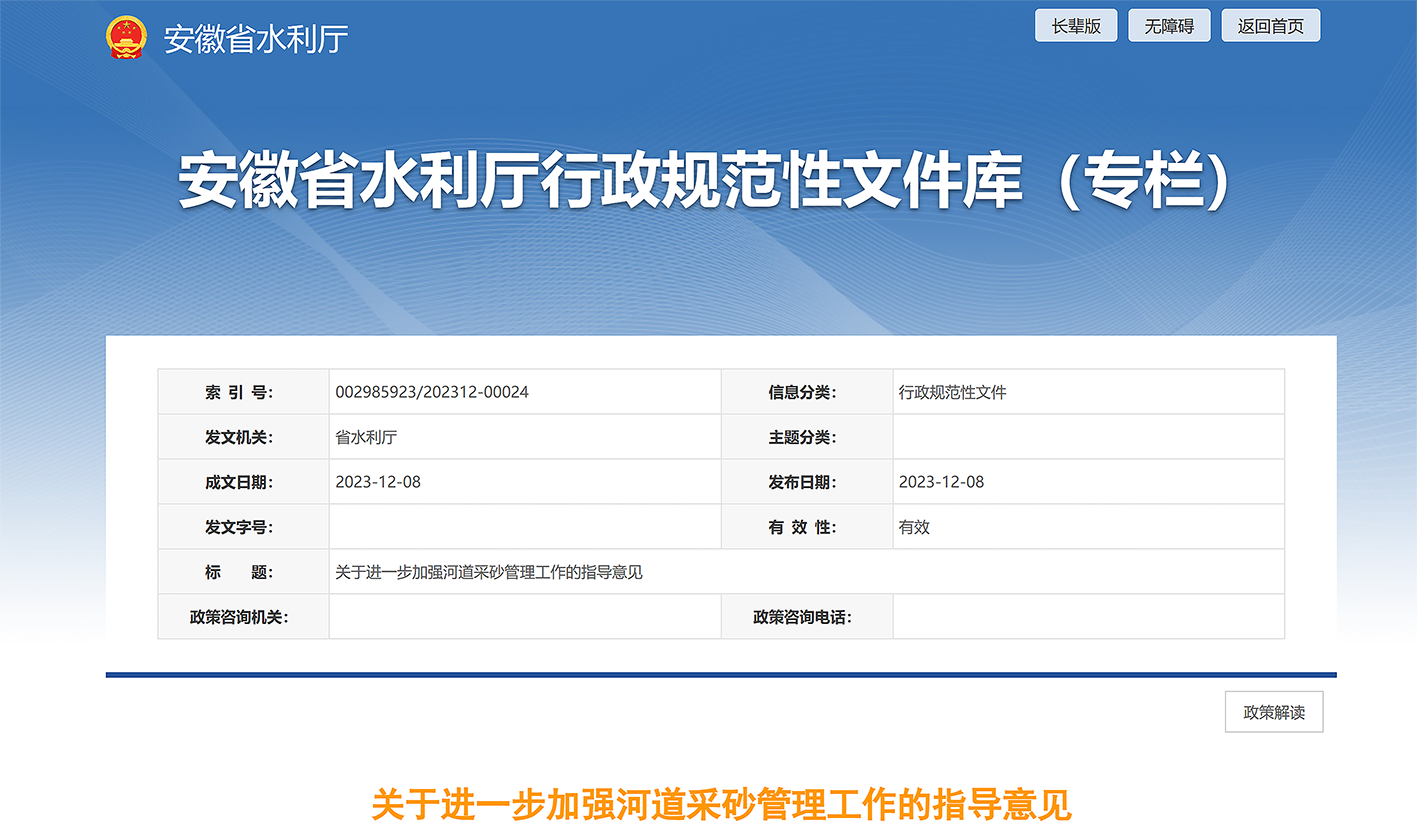The height and width of the screenshot is (834, 1417).
Task: Select the 有效 validity value
Action: [914, 527]
